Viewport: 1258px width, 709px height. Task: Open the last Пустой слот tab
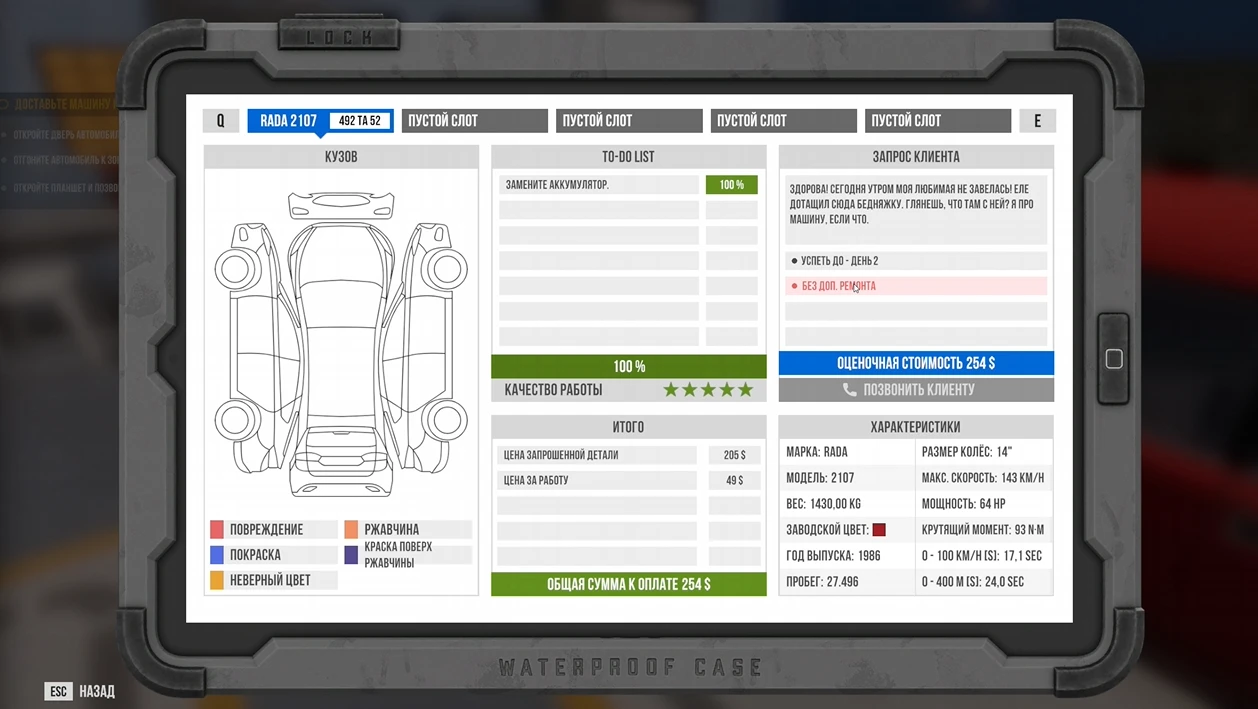coord(937,121)
